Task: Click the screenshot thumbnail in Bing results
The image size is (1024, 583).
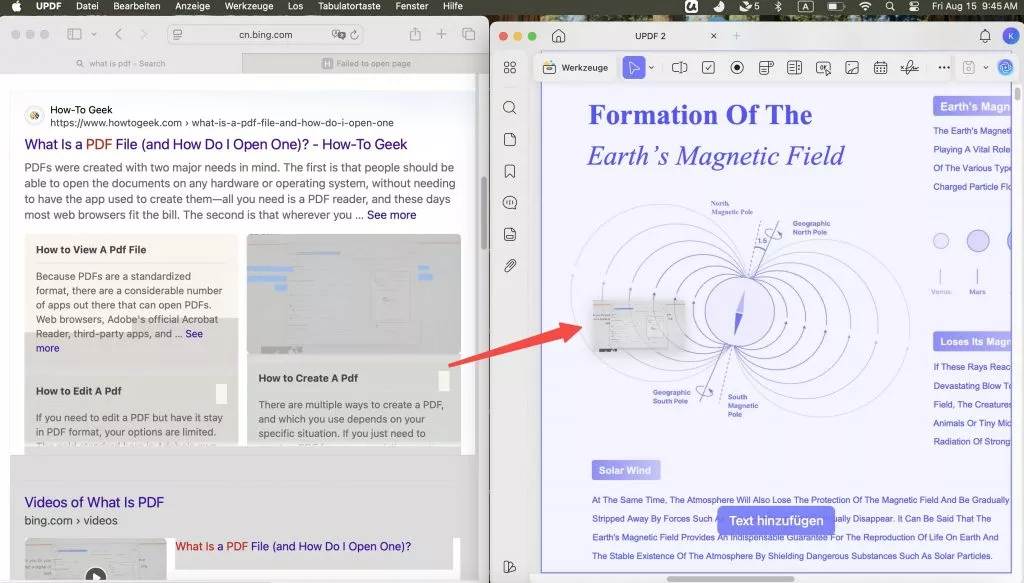Action: pos(353,294)
